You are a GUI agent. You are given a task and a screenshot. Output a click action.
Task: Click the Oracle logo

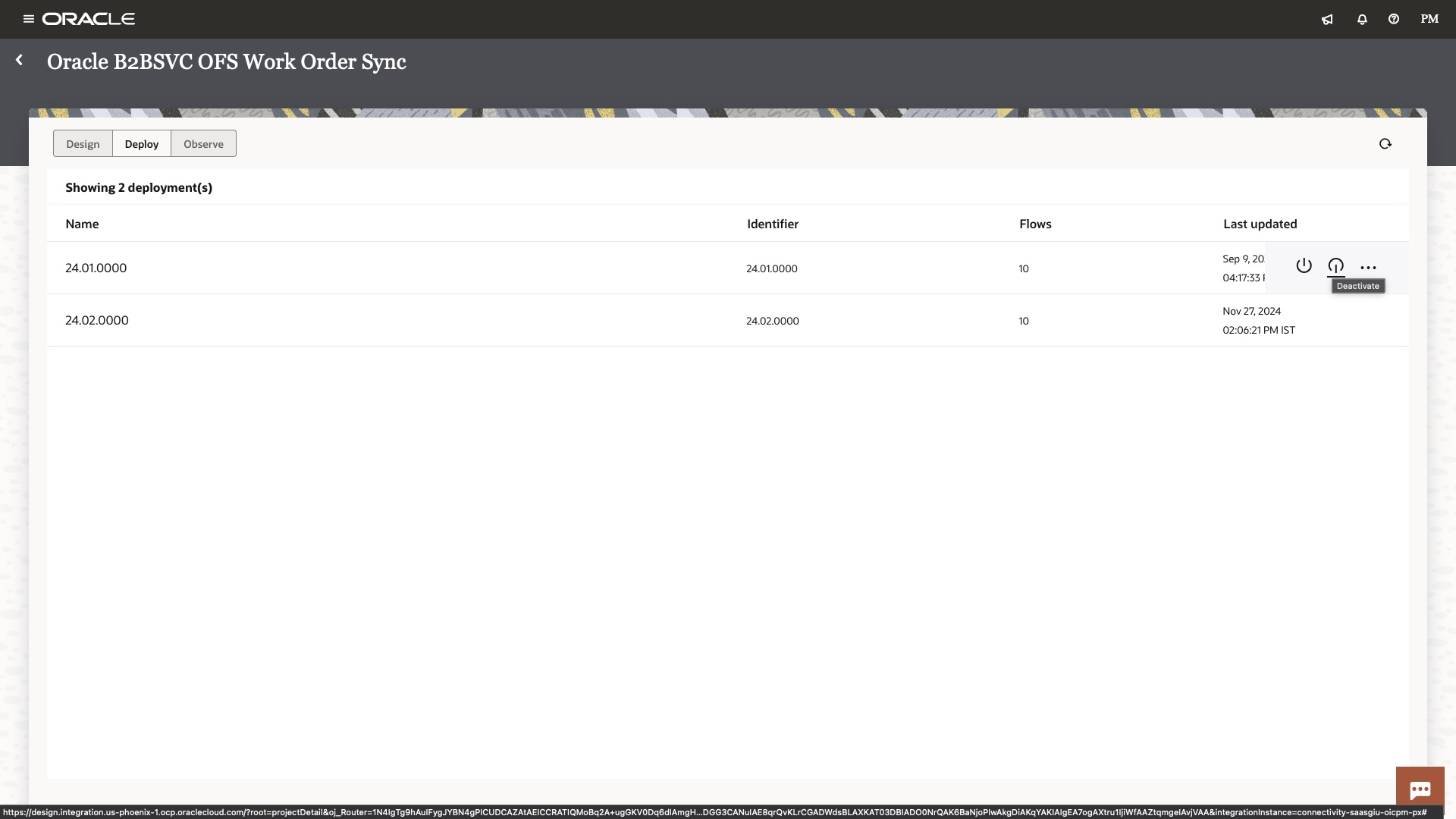89,19
